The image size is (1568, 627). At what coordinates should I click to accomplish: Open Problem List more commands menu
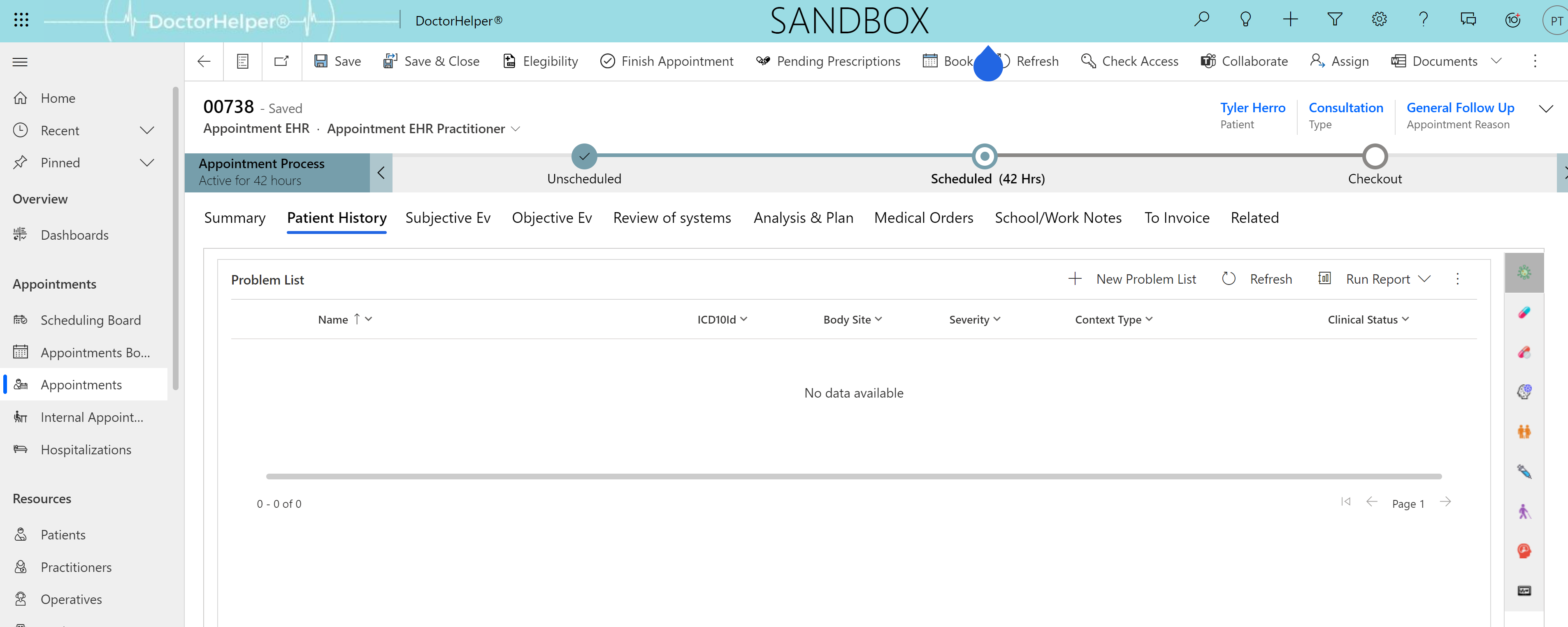[x=1457, y=279]
